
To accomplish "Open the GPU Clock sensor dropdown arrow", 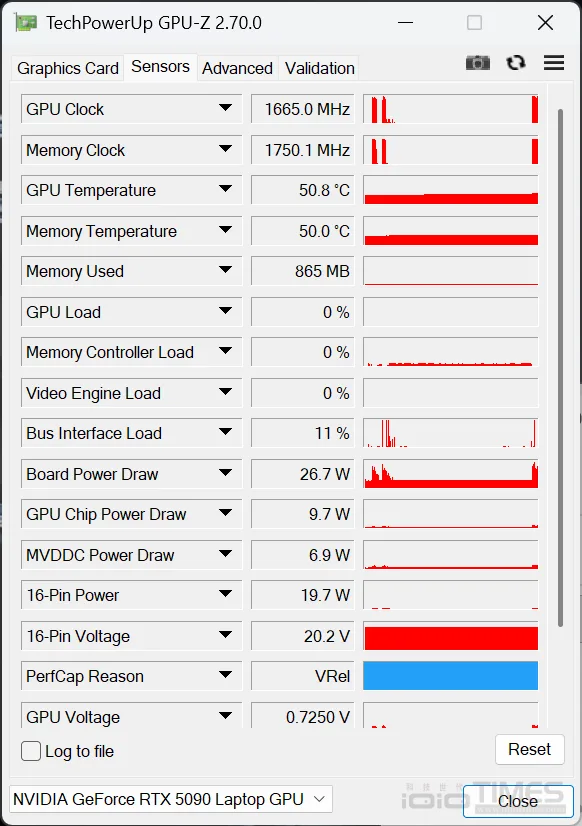I will pos(225,108).
